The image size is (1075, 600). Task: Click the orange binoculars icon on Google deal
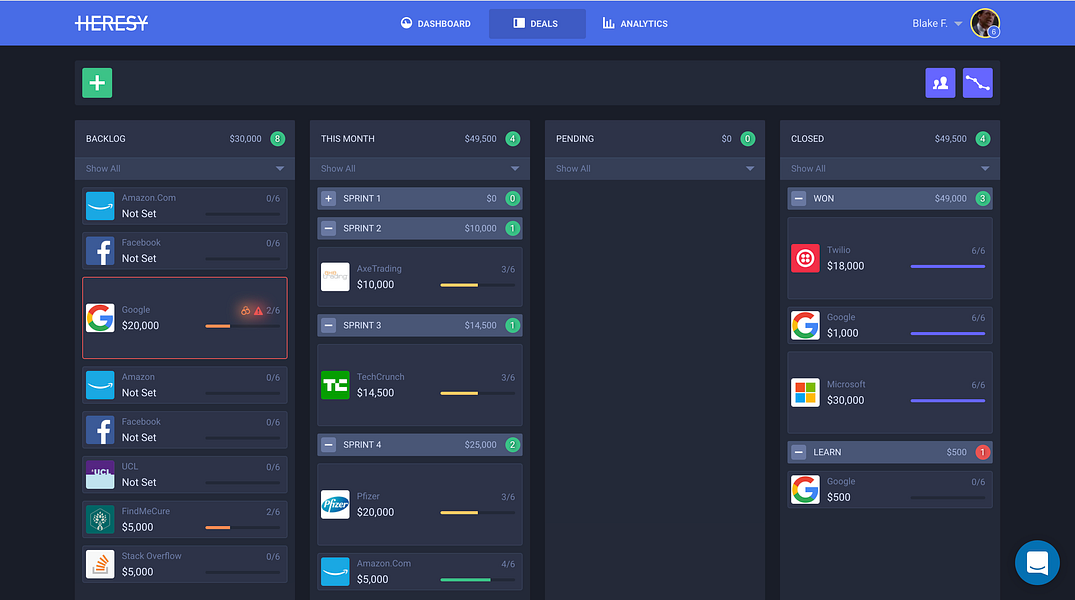(x=245, y=311)
